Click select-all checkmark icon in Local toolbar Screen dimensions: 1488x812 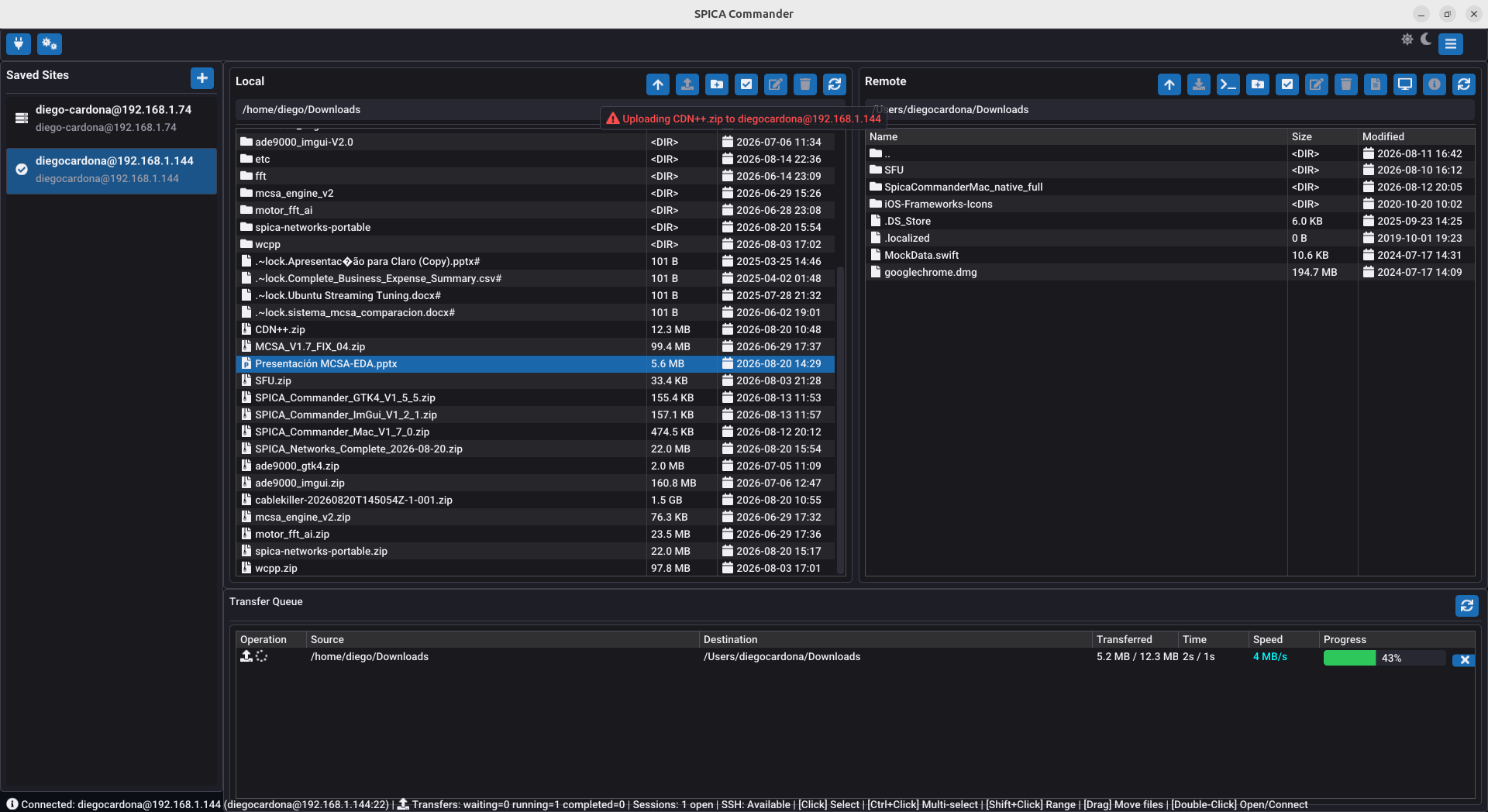[x=746, y=84]
